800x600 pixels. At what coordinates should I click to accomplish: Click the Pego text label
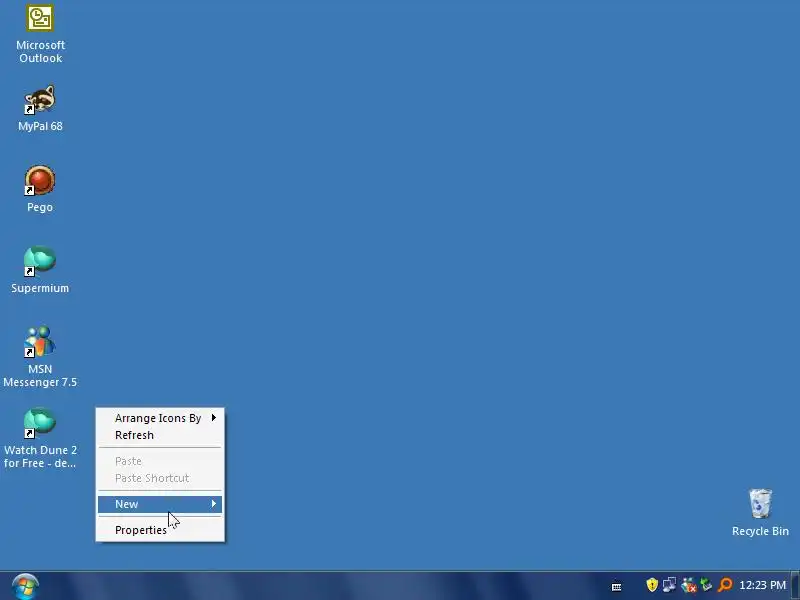40,208
